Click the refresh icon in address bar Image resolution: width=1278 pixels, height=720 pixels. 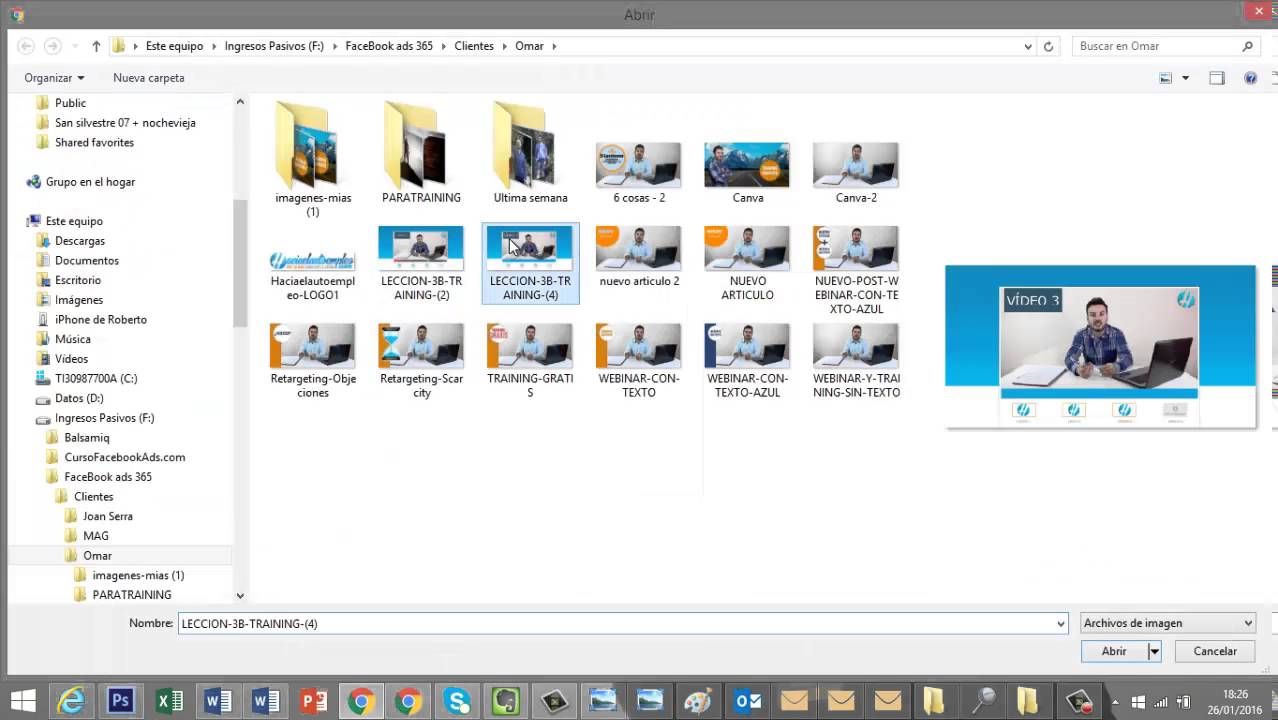(x=1048, y=46)
